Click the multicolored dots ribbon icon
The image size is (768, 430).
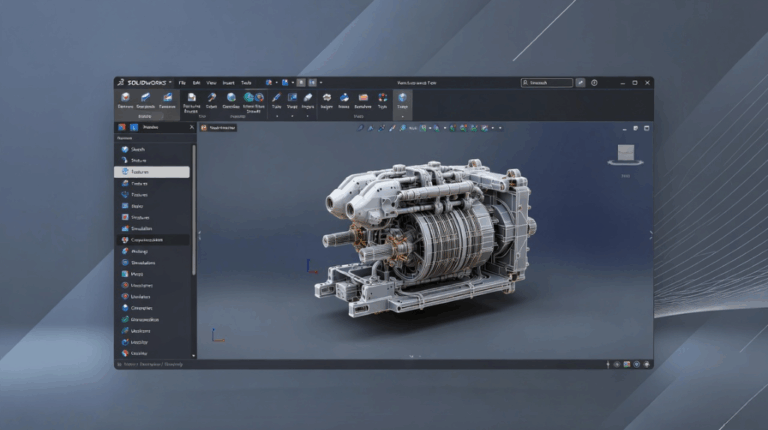pyautogui.click(x=383, y=97)
